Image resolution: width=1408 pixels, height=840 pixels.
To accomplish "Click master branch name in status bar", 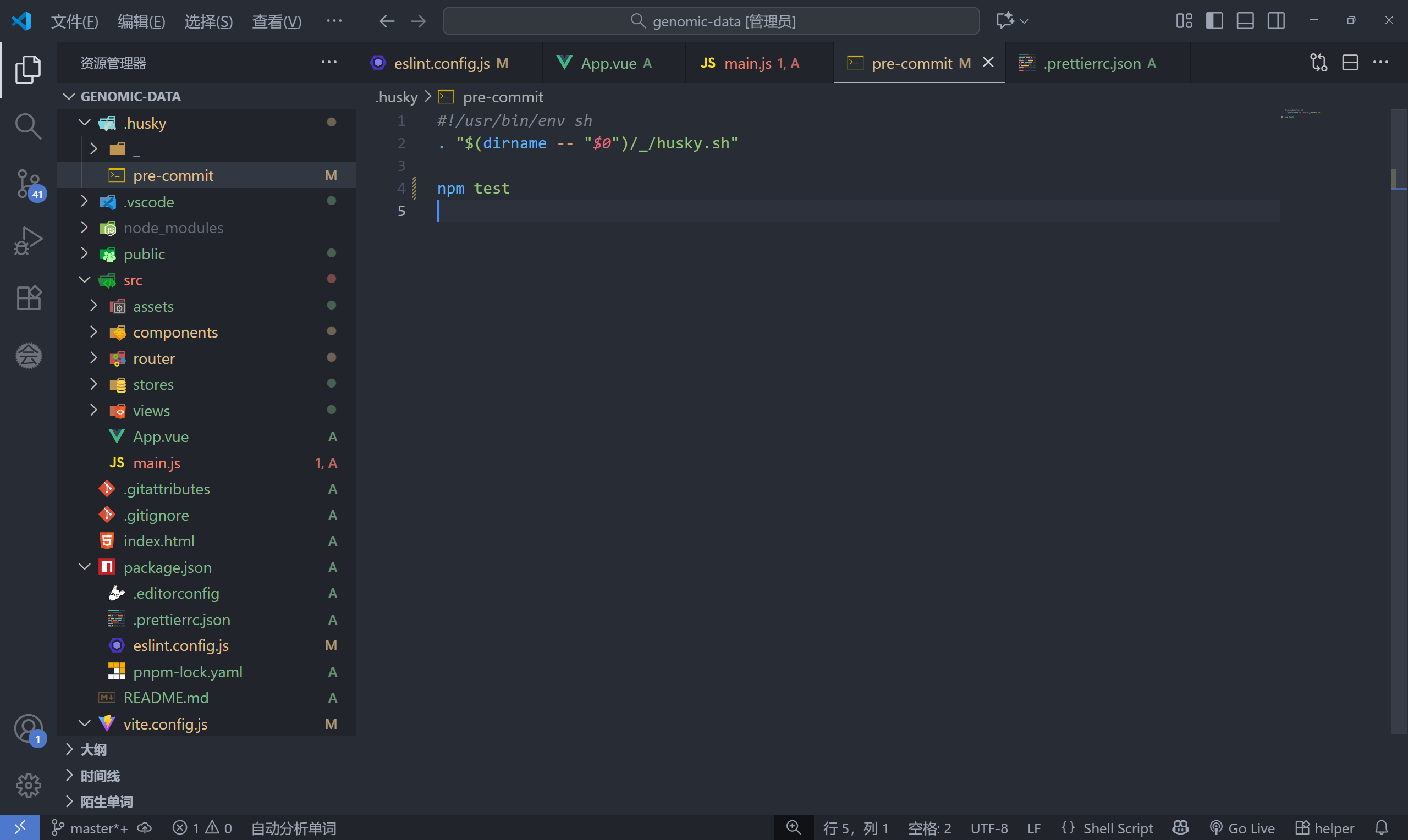I will tap(91, 828).
